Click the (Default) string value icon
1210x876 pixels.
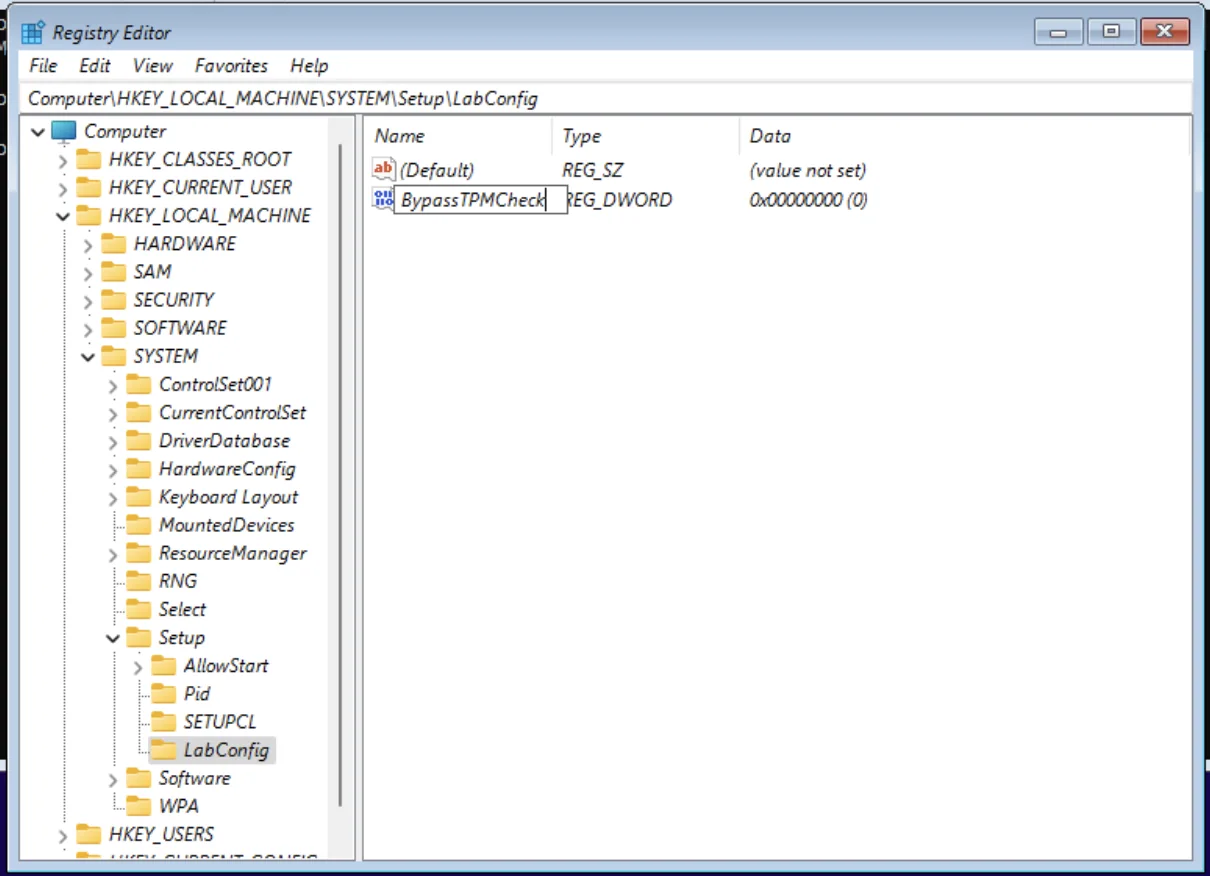(x=383, y=169)
